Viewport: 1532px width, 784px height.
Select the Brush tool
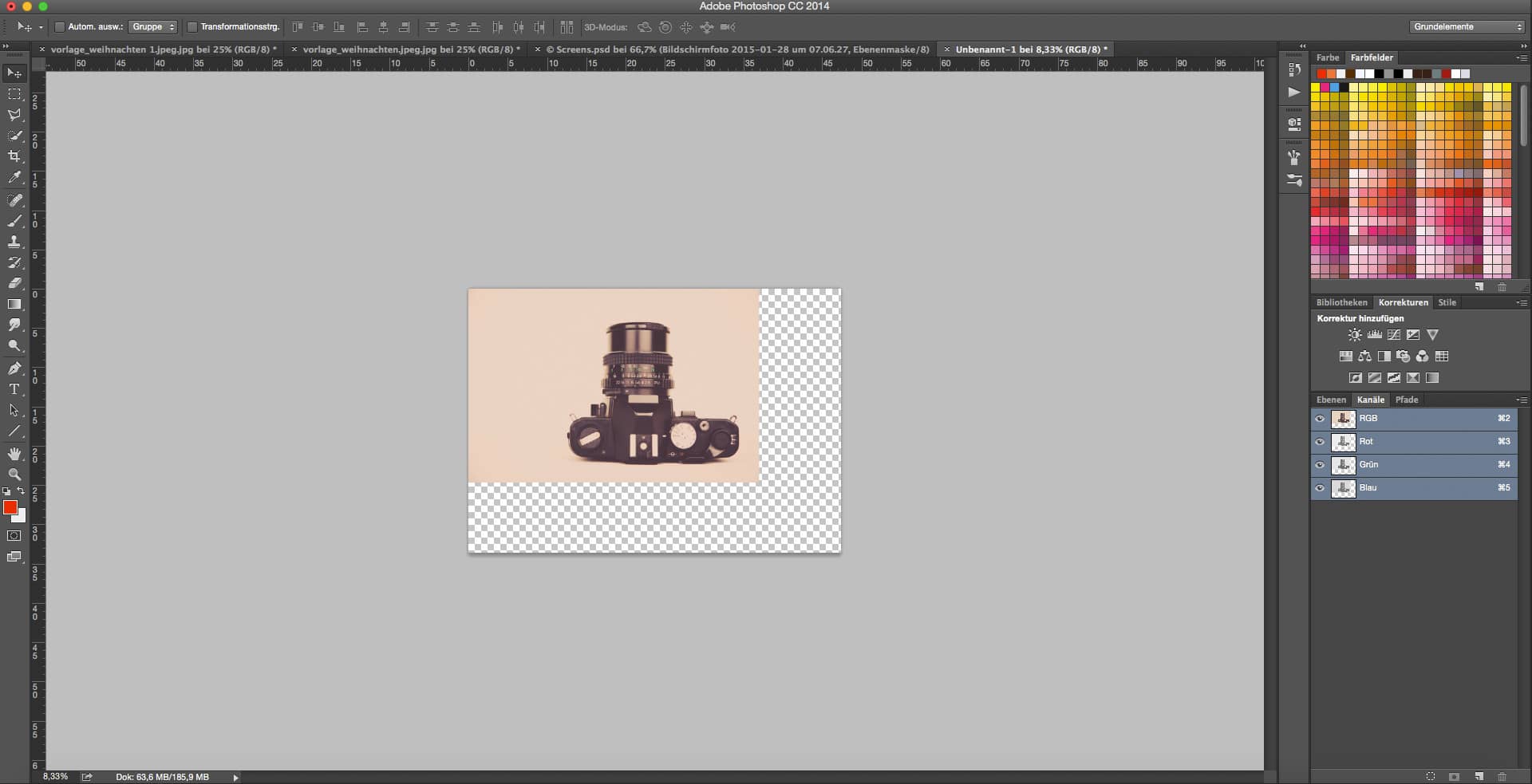[x=14, y=221]
